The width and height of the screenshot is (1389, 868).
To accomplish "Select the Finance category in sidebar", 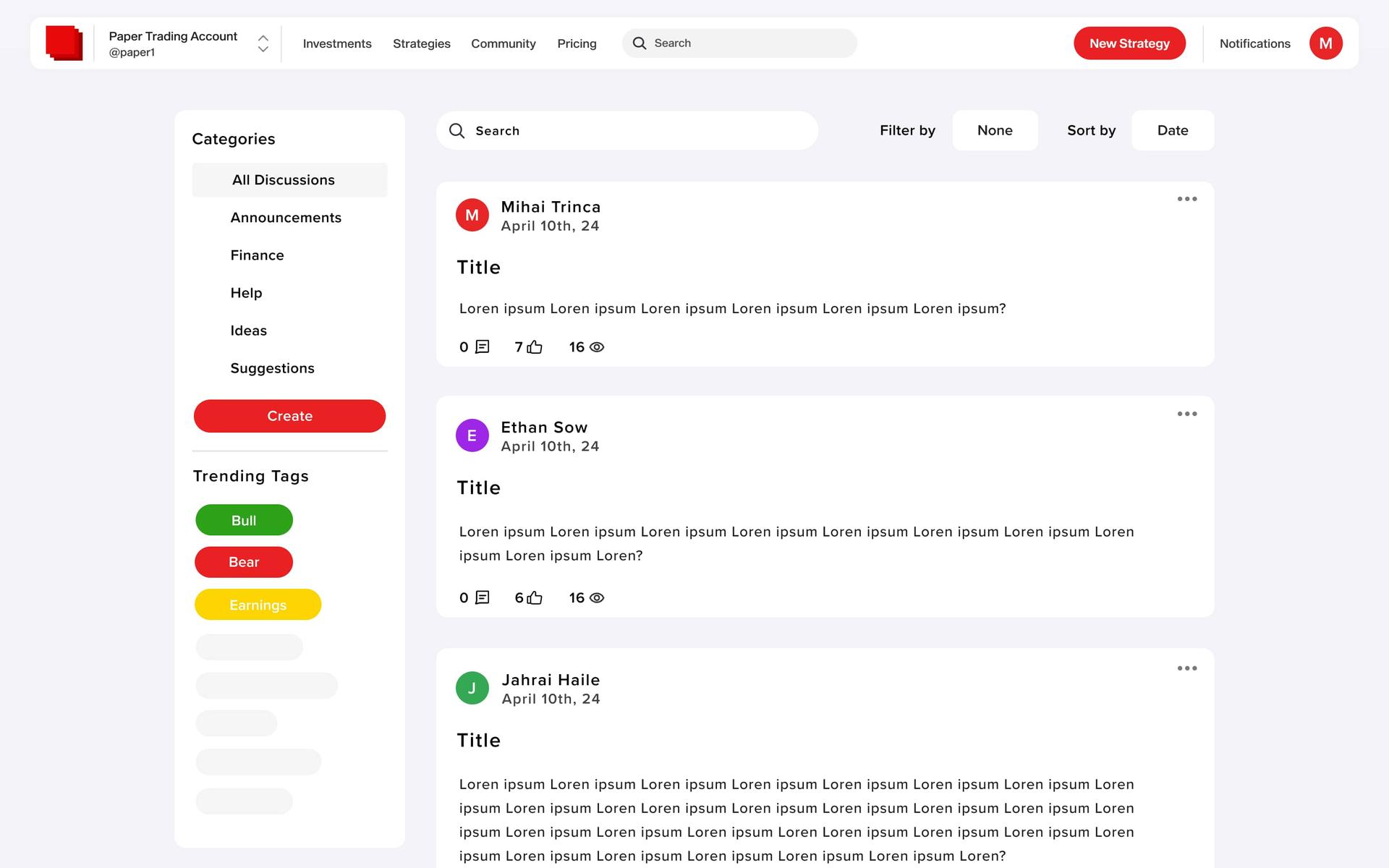I will click(257, 255).
